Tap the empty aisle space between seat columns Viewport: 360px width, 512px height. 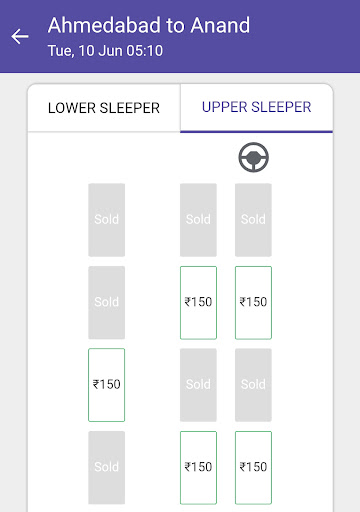pos(152,343)
